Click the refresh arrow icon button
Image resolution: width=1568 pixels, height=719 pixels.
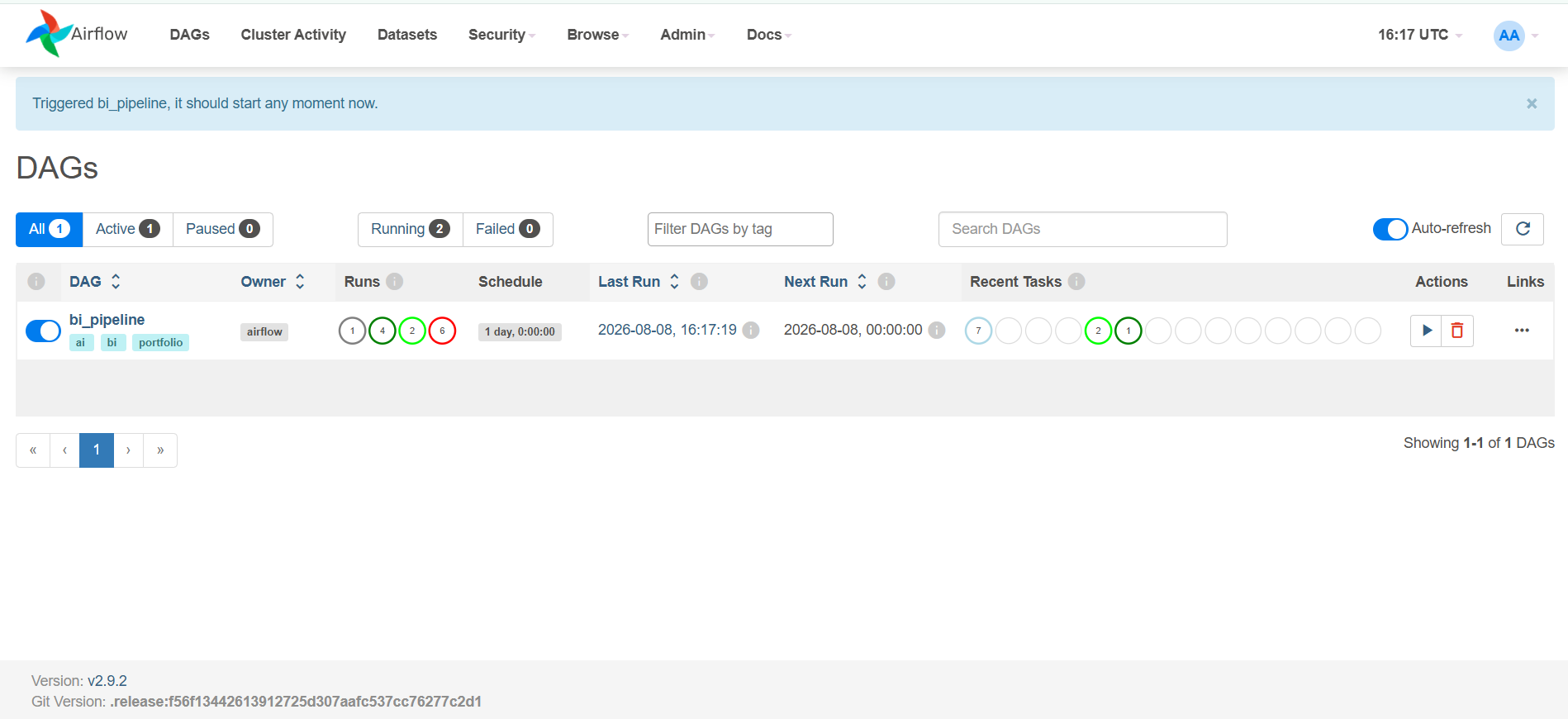click(x=1523, y=229)
